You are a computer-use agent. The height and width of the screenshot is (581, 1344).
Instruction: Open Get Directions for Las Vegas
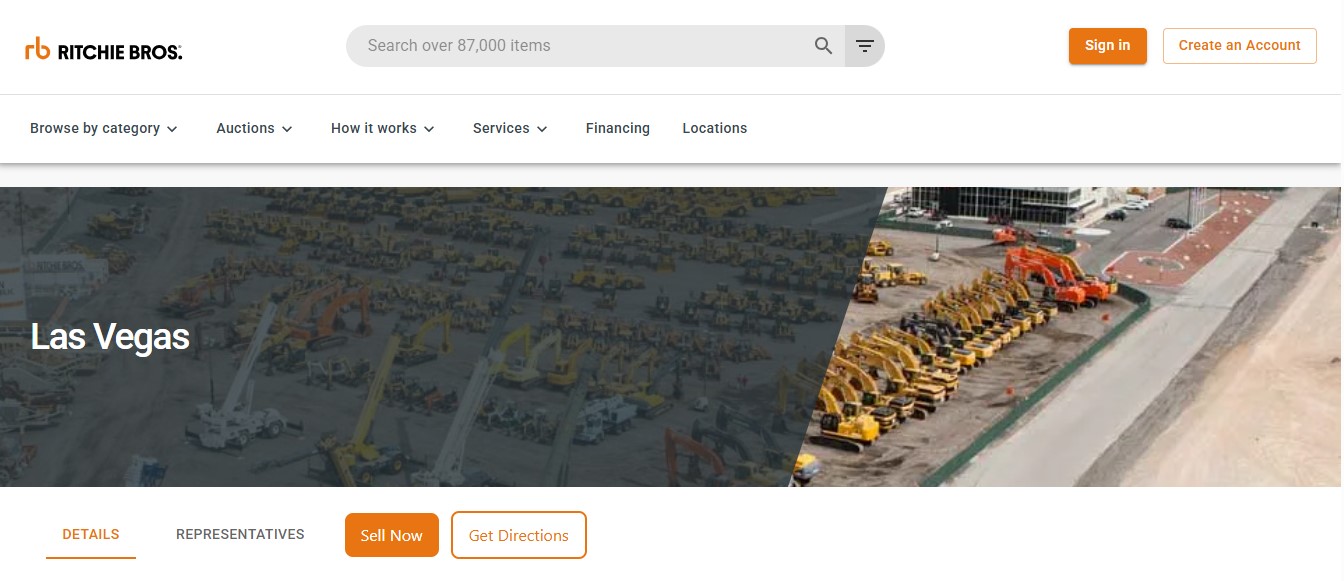(518, 534)
